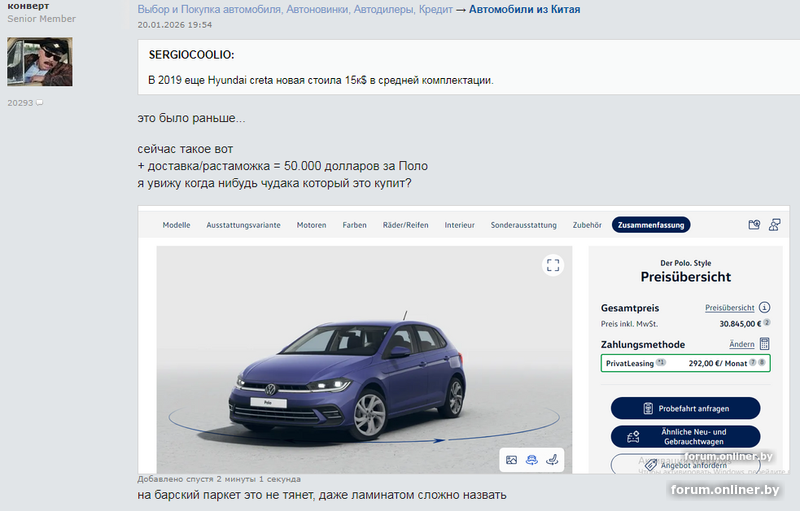Click the Der Polo. Style heading
The image size is (800, 511).
686,263
